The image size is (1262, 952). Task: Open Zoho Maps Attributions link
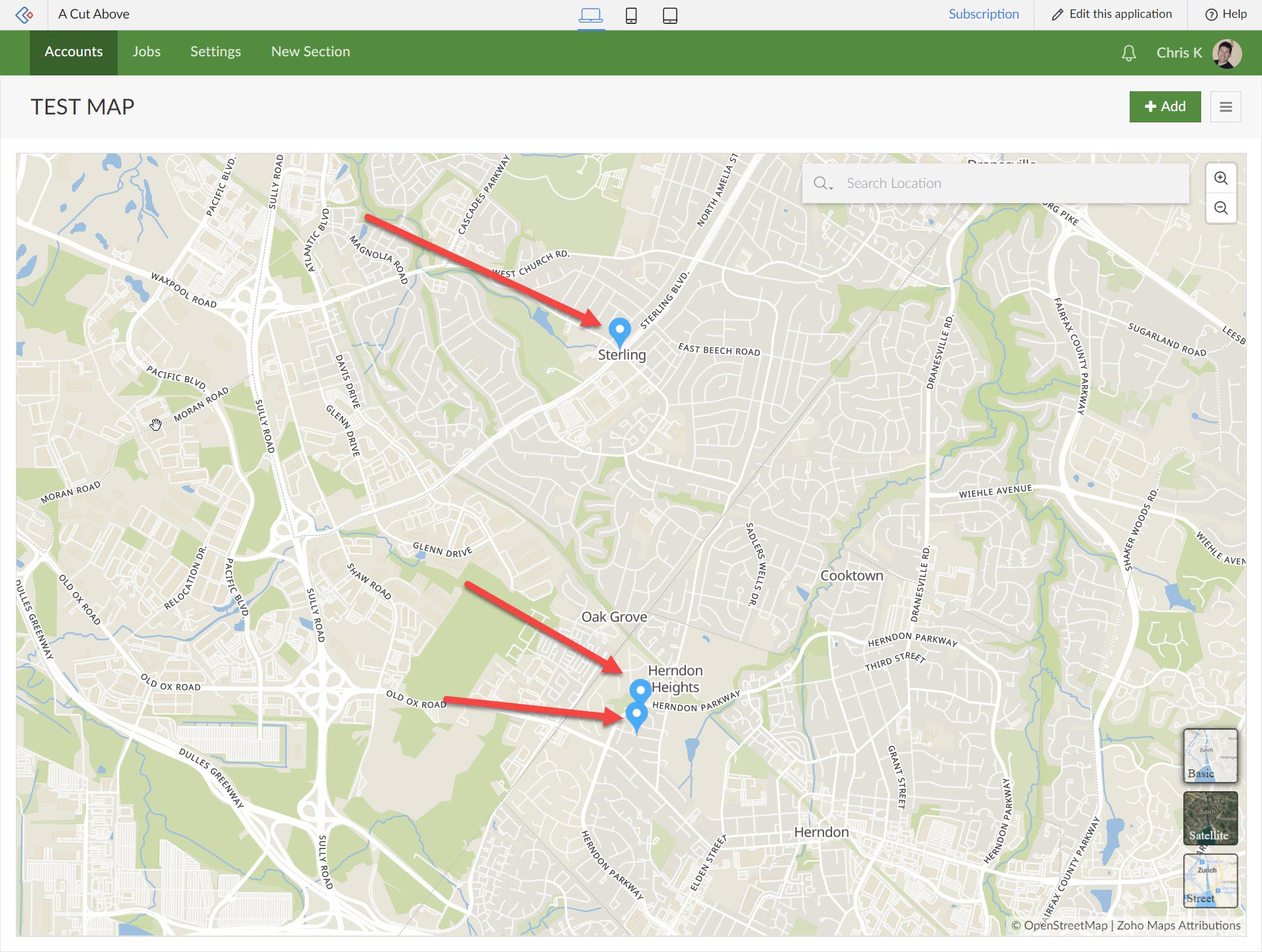1179,926
